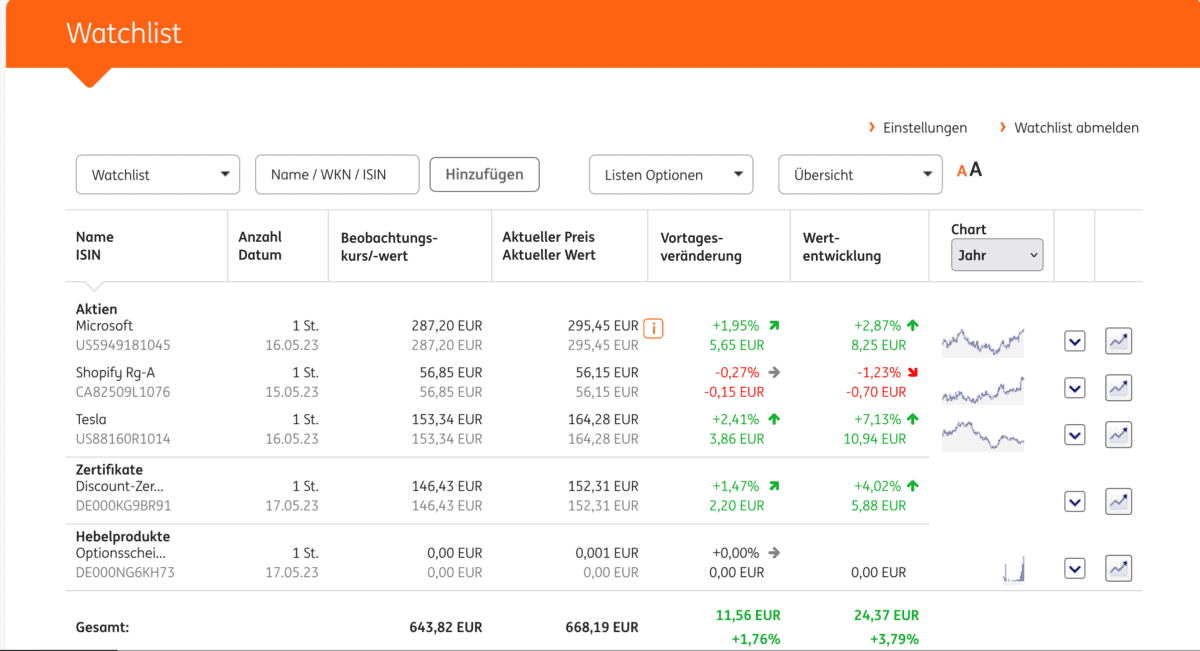Expand details for the Tesla row
Viewport: 1200px width, 651px height.
pos(1075,434)
